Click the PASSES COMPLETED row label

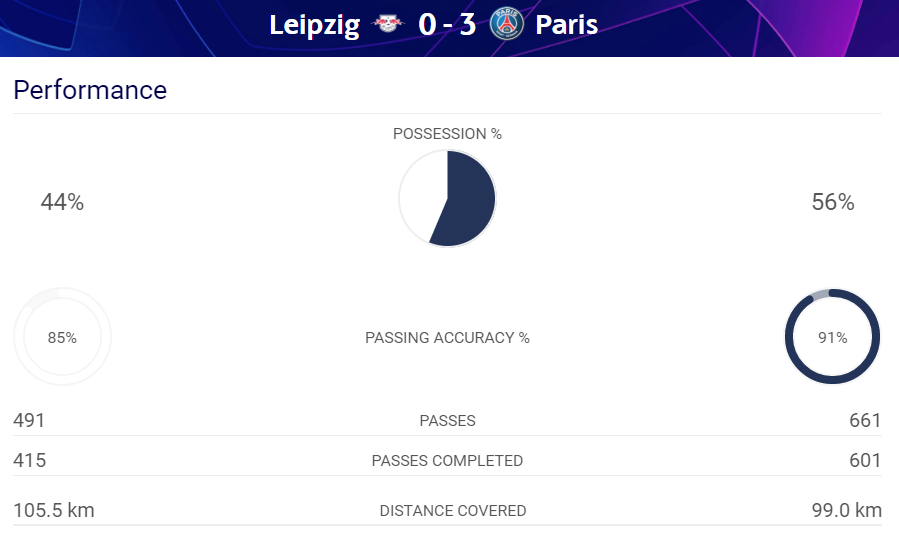pos(447,461)
